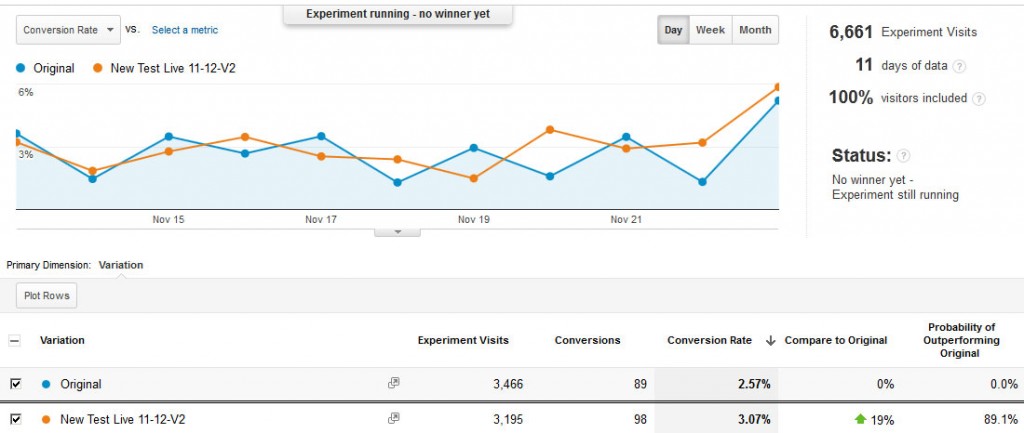Select the Variation primary dimension

point(121,265)
